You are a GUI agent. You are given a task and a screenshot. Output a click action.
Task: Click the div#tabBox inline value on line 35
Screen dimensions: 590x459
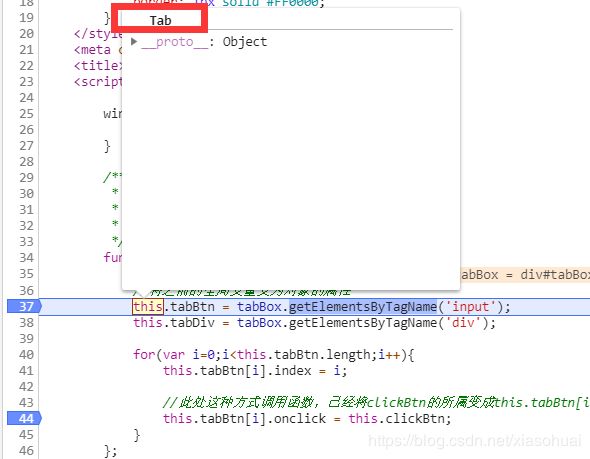tap(555, 275)
